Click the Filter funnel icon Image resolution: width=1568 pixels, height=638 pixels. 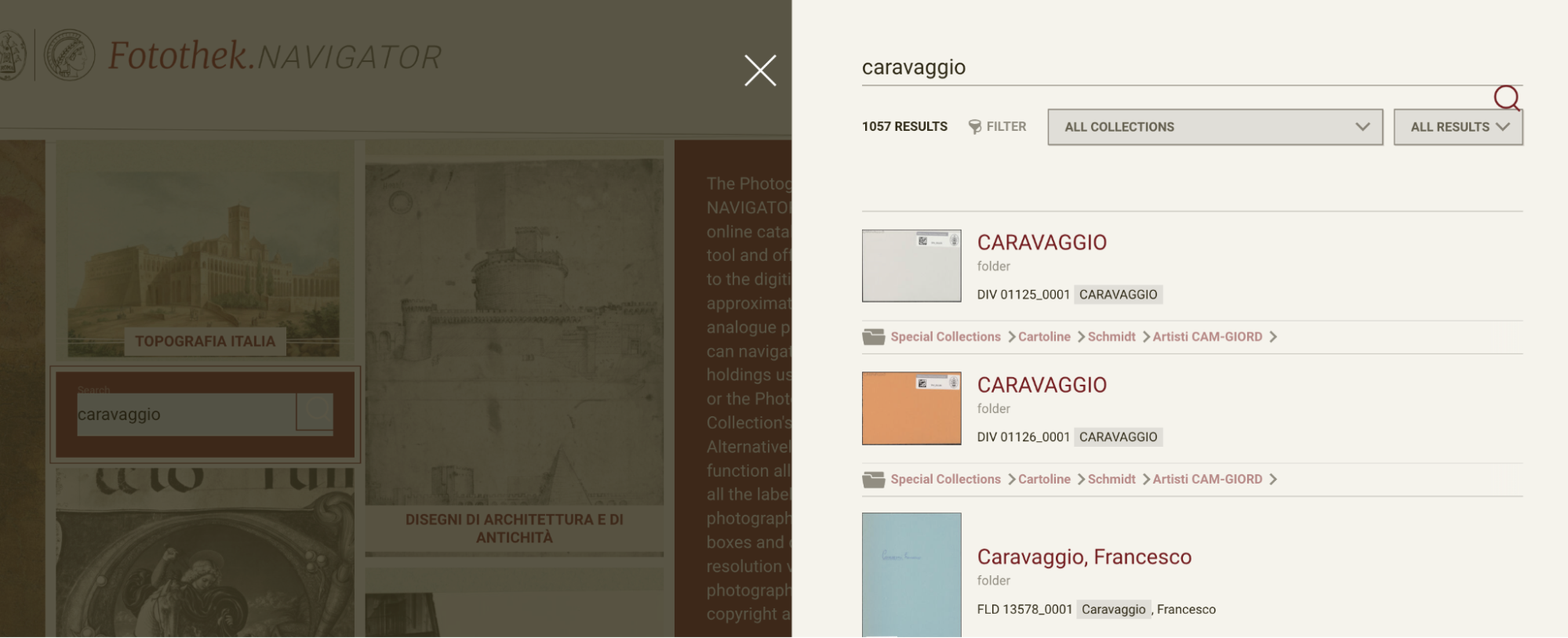point(975,127)
